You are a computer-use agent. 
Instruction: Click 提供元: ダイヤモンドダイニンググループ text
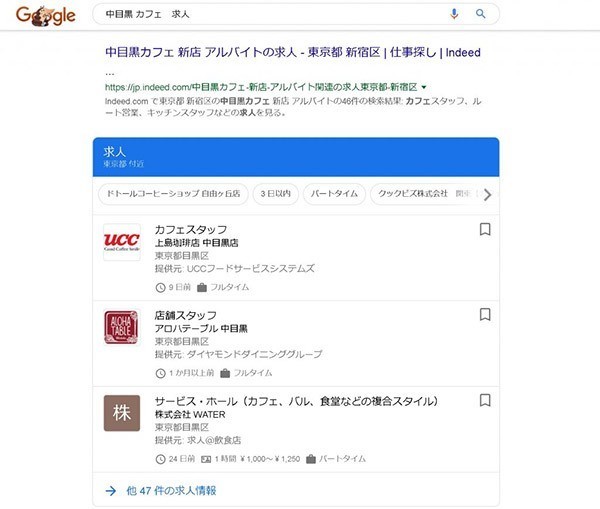click(x=238, y=354)
